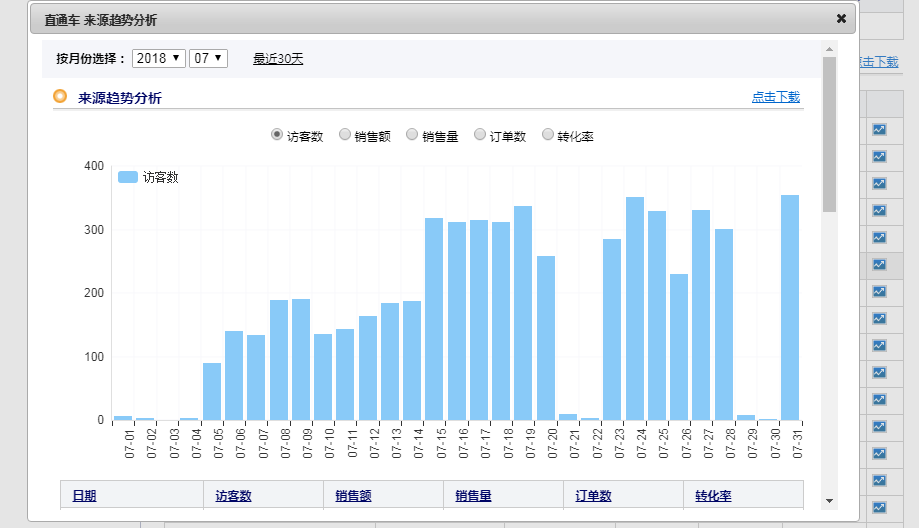Open trend chart icon in the highlighted background row

879,265
